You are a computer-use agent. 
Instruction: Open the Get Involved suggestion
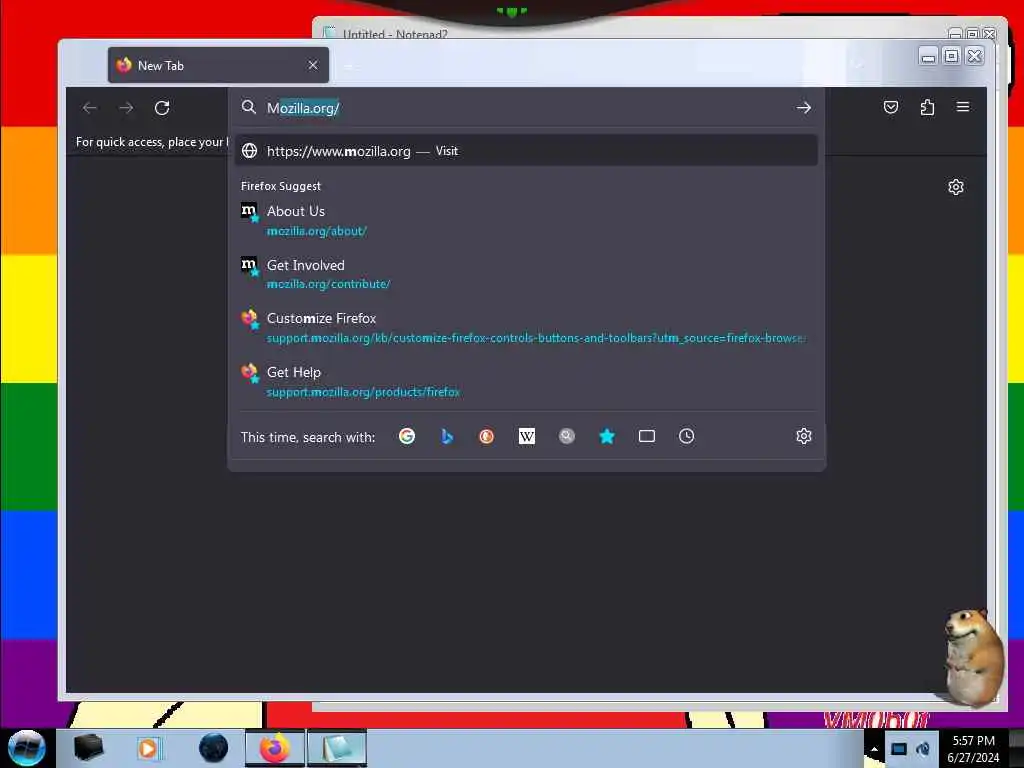click(x=526, y=274)
